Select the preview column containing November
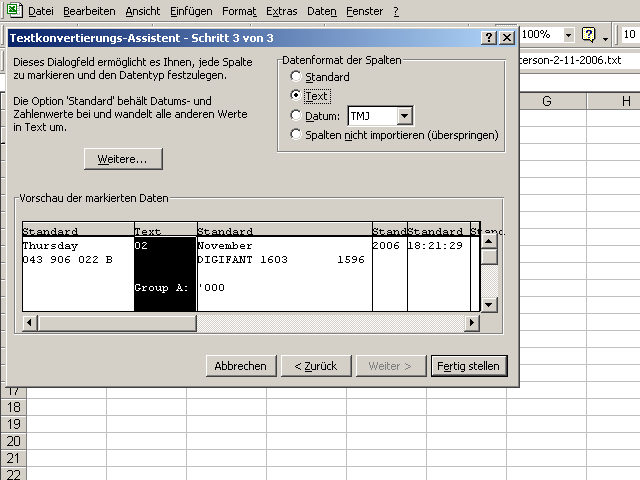This screenshot has width=640, height=480. tap(284, 267)
